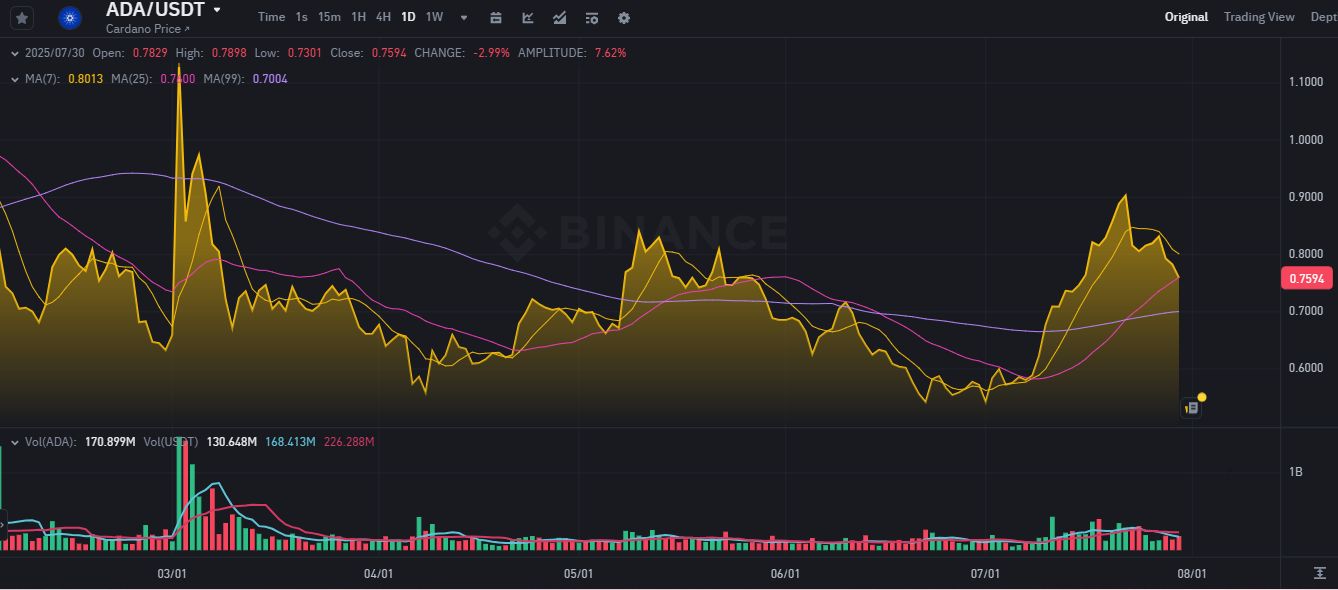Image resolution: width=1338 pixels, height=590 pixels.
Task: Click the Cardano coin logo
Action: (70, 17)
